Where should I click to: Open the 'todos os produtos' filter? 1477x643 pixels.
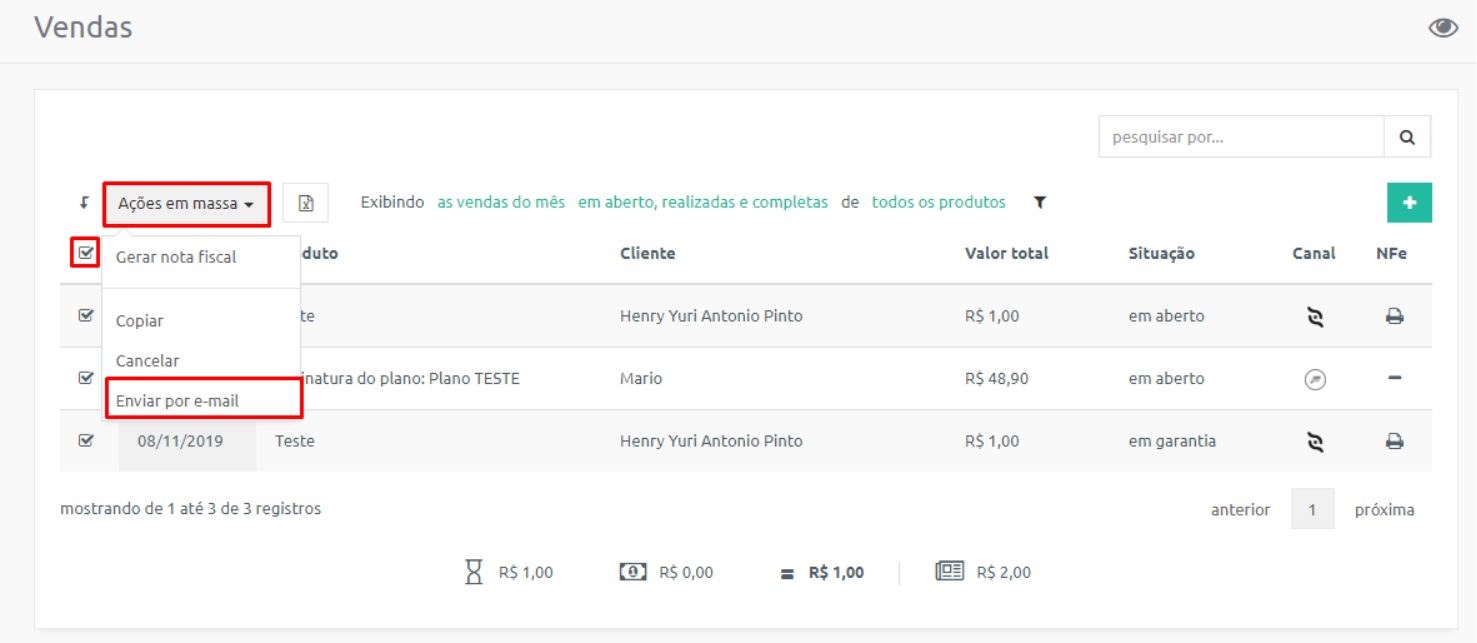point(939,202)
